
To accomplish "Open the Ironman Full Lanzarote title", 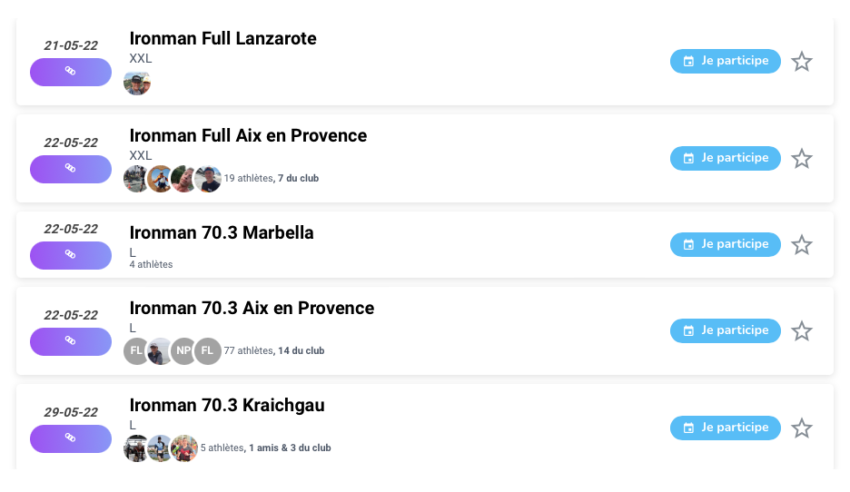I will tap(223, 39).
